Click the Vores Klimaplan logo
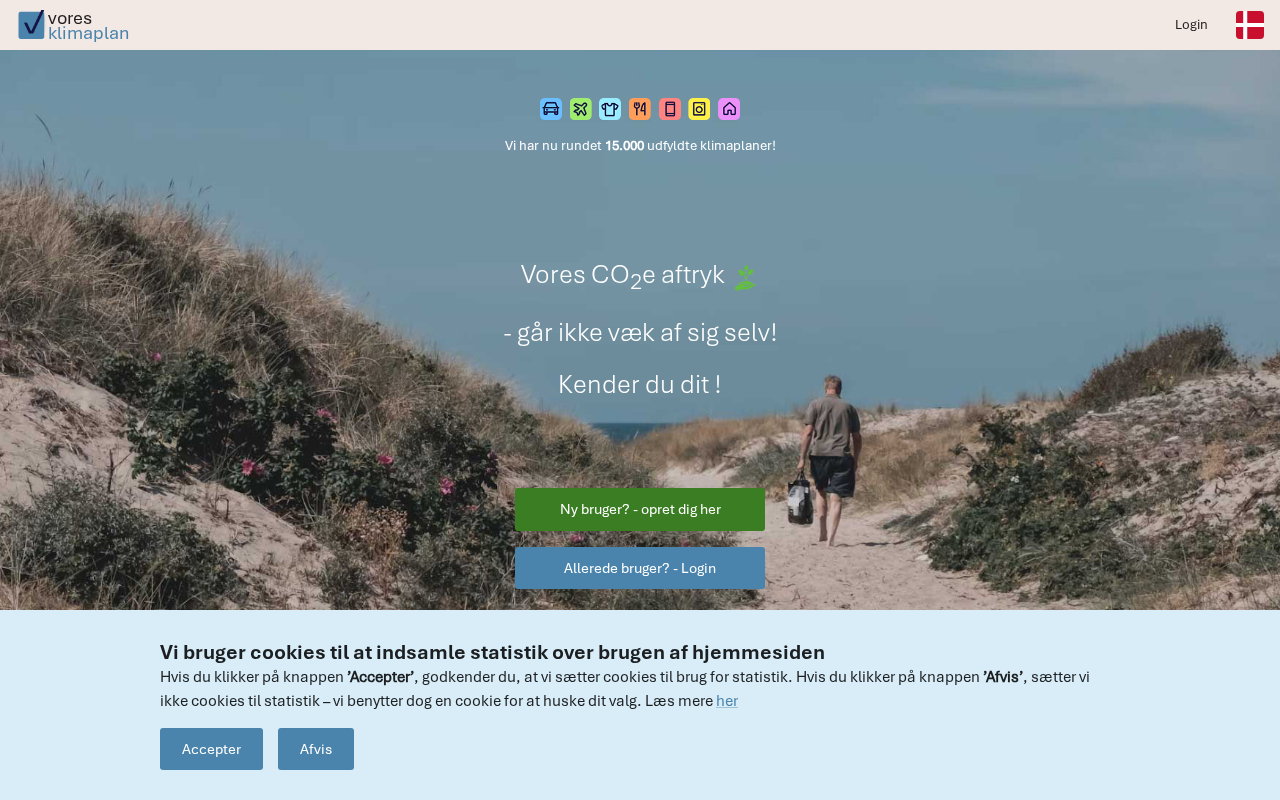This screenshot has width=1280, height=800. [x=73, y=25]
